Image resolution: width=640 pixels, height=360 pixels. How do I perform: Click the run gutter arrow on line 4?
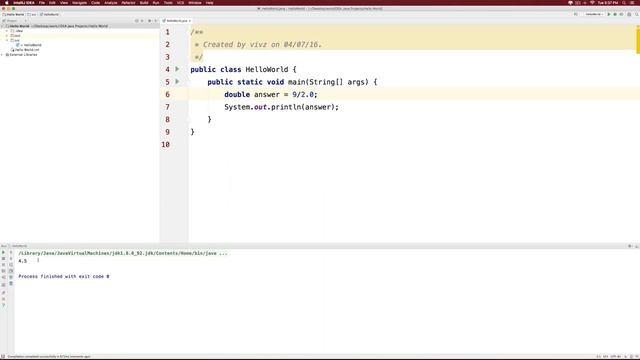click(x=177, y=69)
